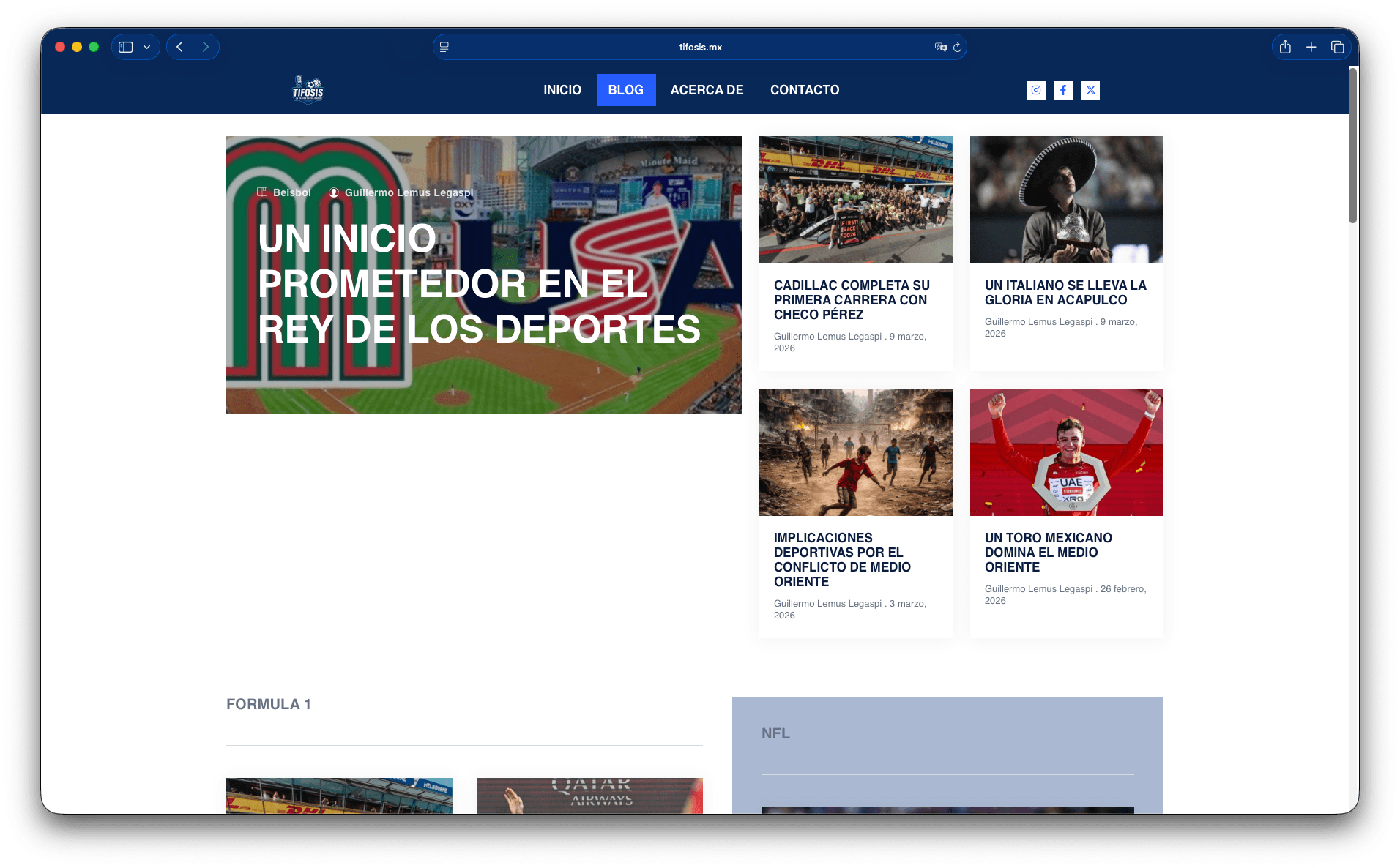Click the Beisbol category icon on hero

(262, 192)
